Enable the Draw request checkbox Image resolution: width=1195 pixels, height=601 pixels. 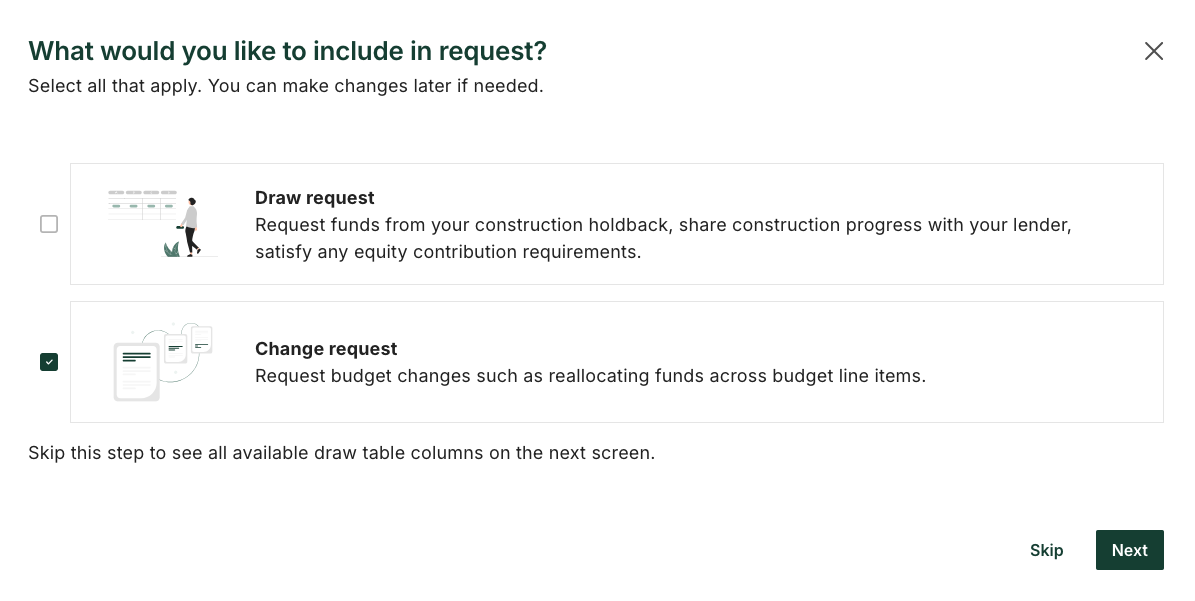tap(49, 225)
